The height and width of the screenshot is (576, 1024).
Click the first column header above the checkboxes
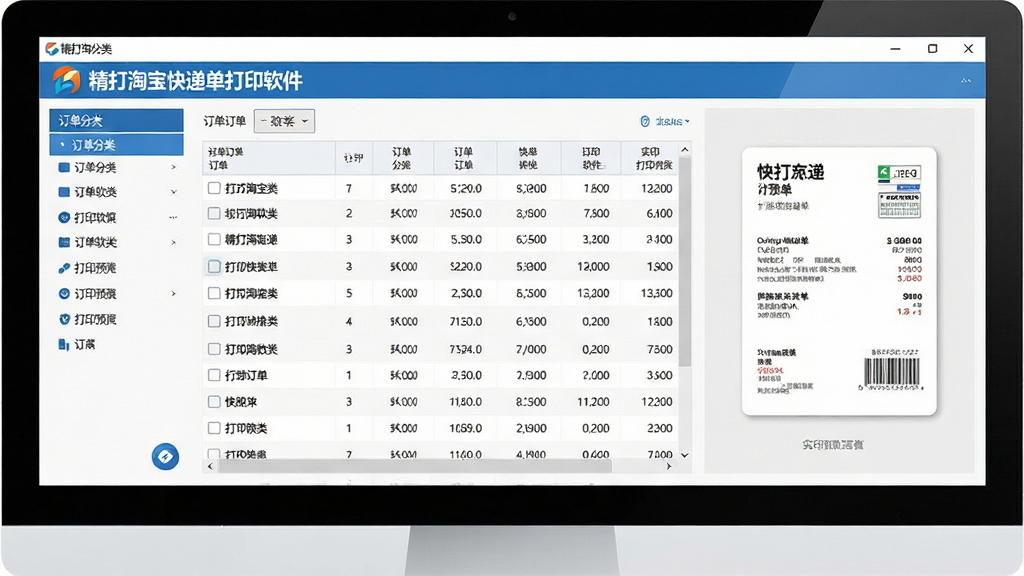269,158
